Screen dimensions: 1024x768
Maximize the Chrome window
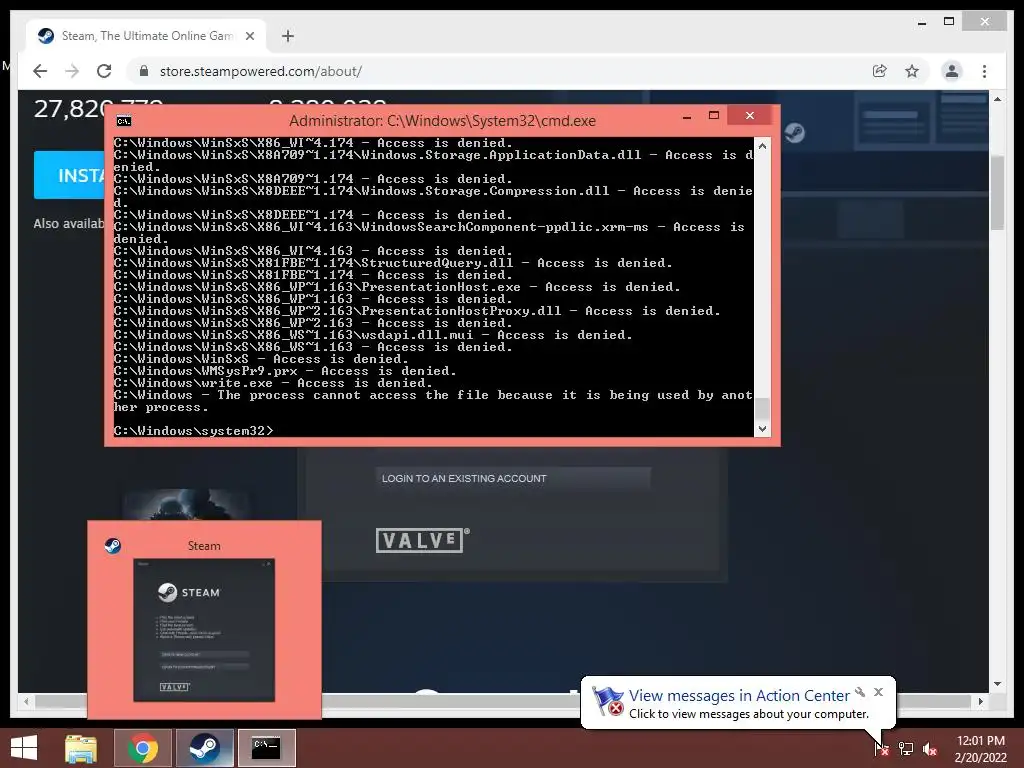click(x=949, y=22)
